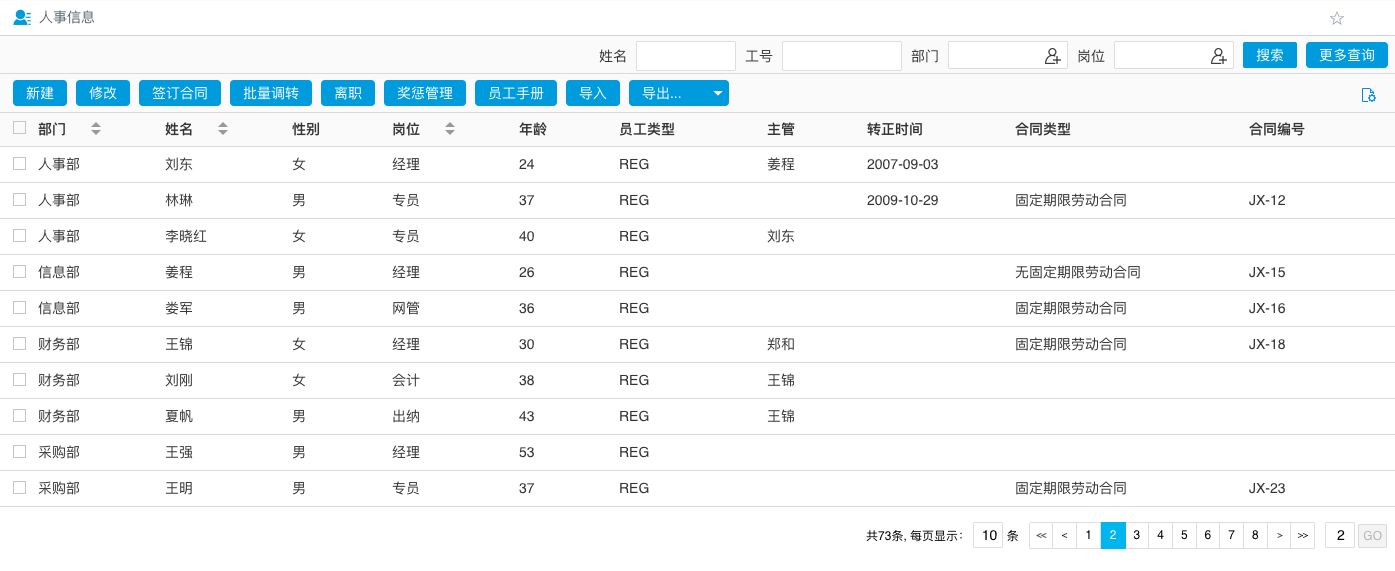1395x571 pixels.
Task: Open the column settings icon
Action: coord(1368,94)
